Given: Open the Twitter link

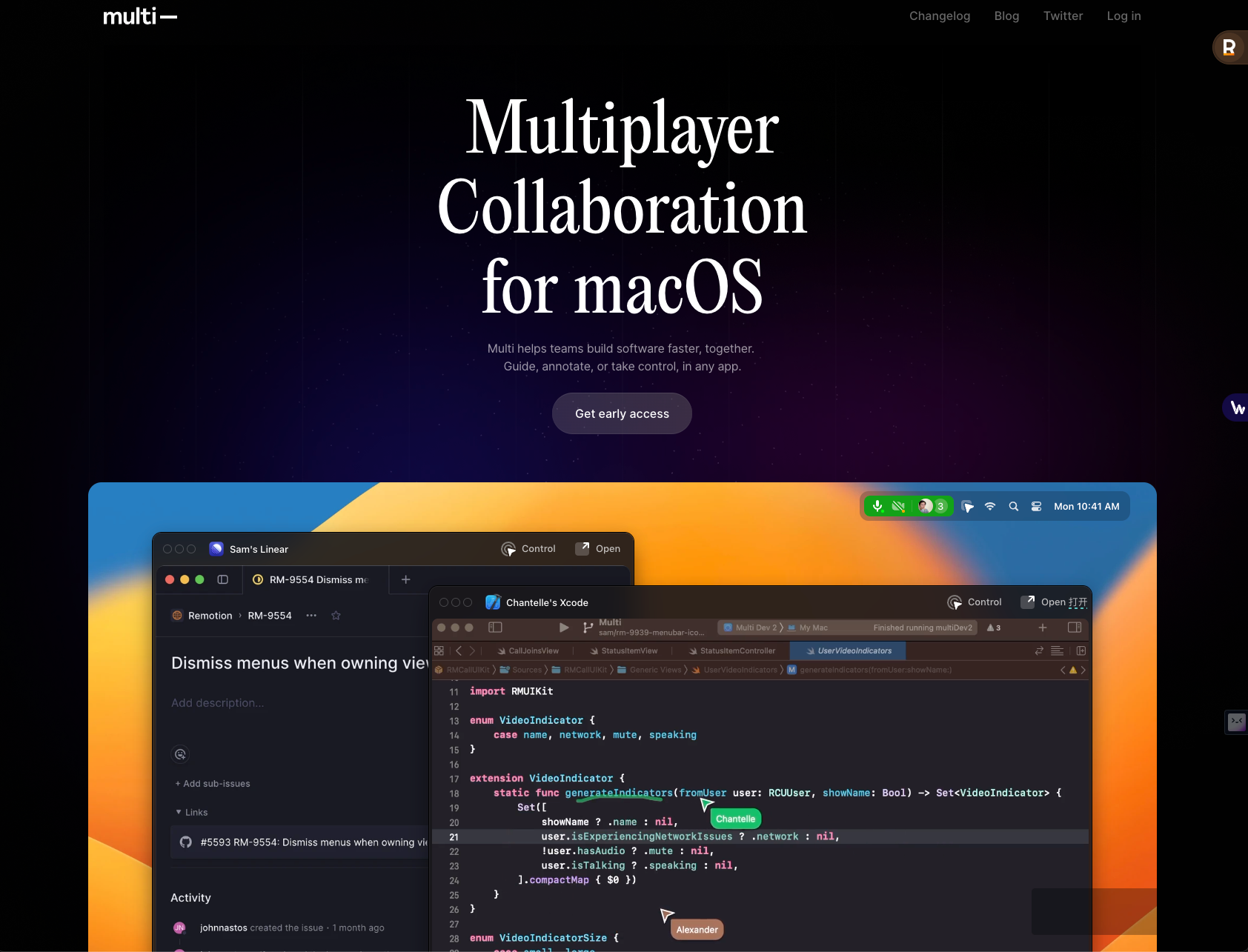Looking at the screenshot, I should [1063, 16].
